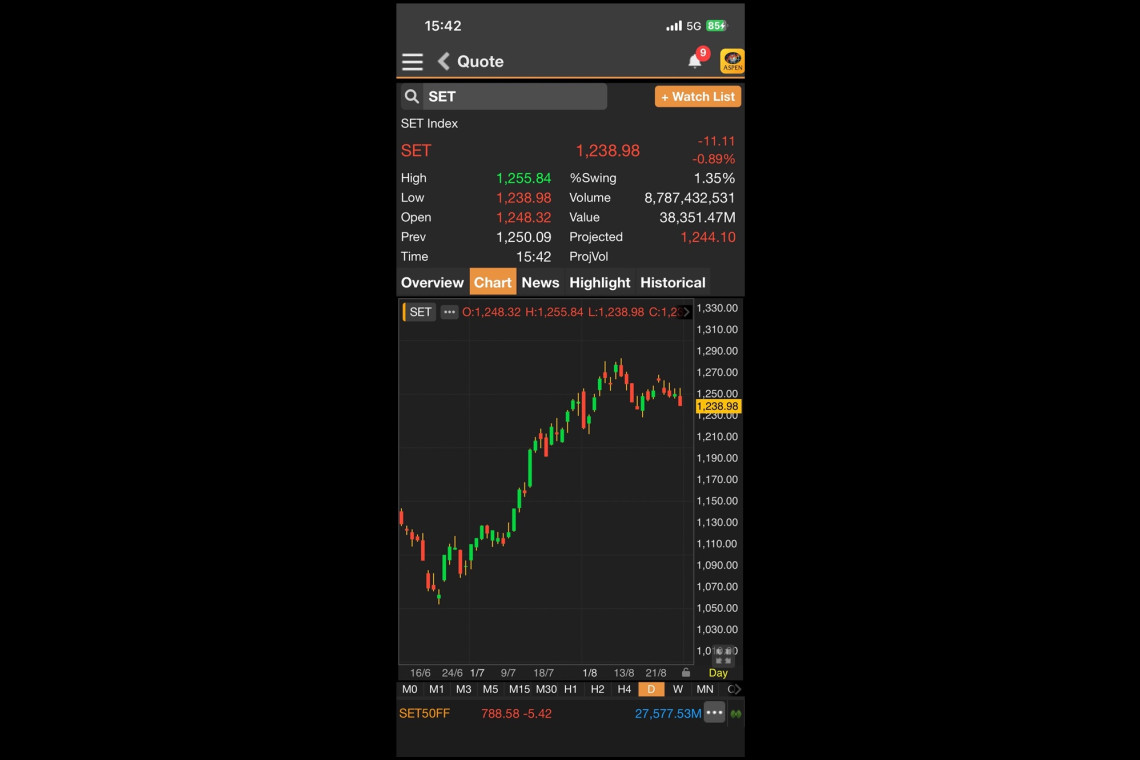Select the M5 timeframe
The image size is (1140, 760).
[491, 689]
